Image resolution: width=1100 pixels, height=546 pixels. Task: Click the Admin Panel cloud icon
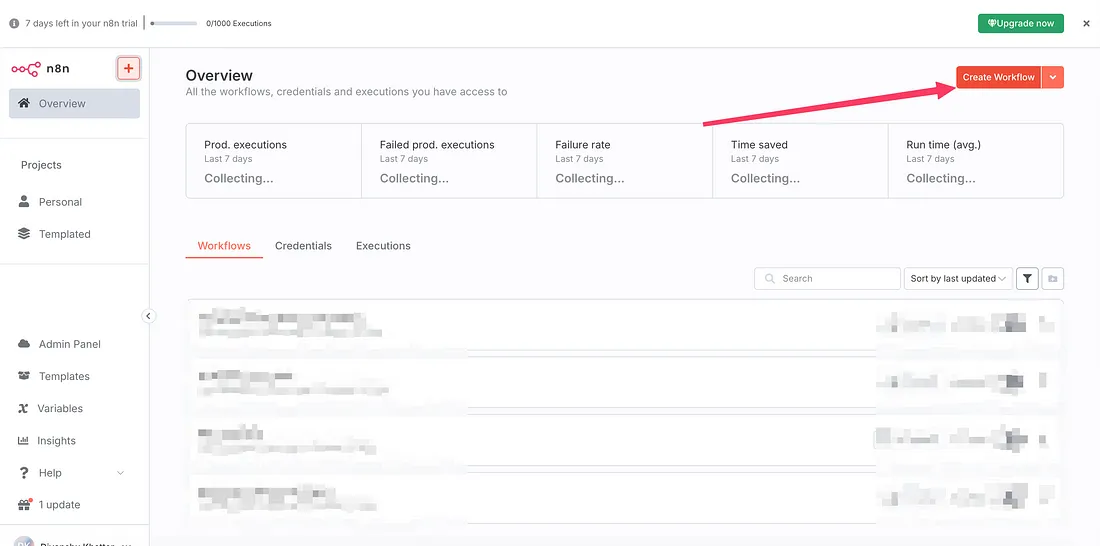coord(24,344)
